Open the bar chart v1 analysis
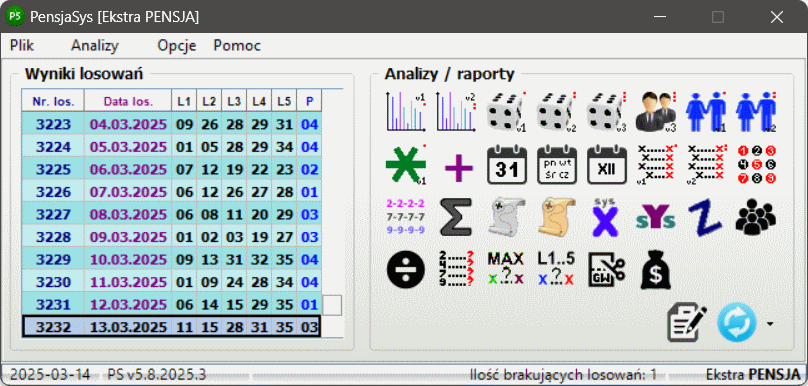Viewport: 808px width, 386px height. [x=406, y=111]
